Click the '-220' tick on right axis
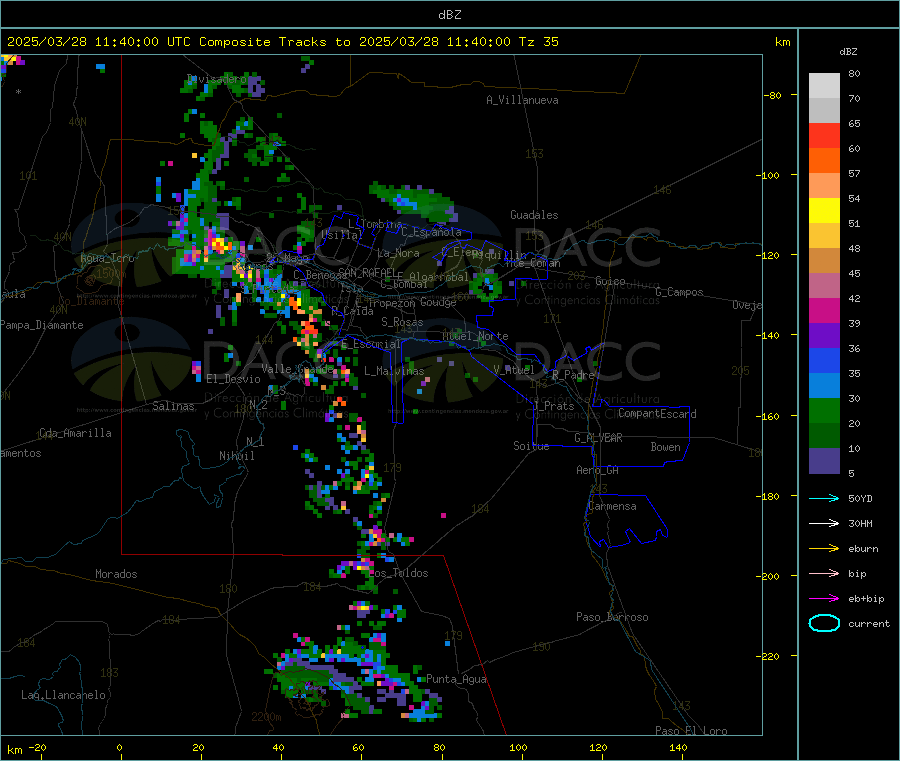Screen dimensions: 900x761 pos(770,656)
